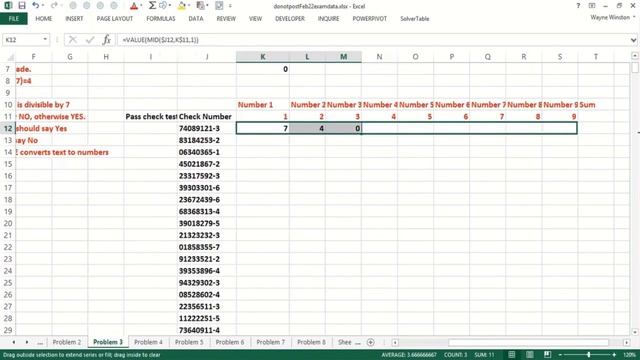Open the paste options dropdown arrow
The height and width of the screenshot is (360, 640).
click(207, 6)
